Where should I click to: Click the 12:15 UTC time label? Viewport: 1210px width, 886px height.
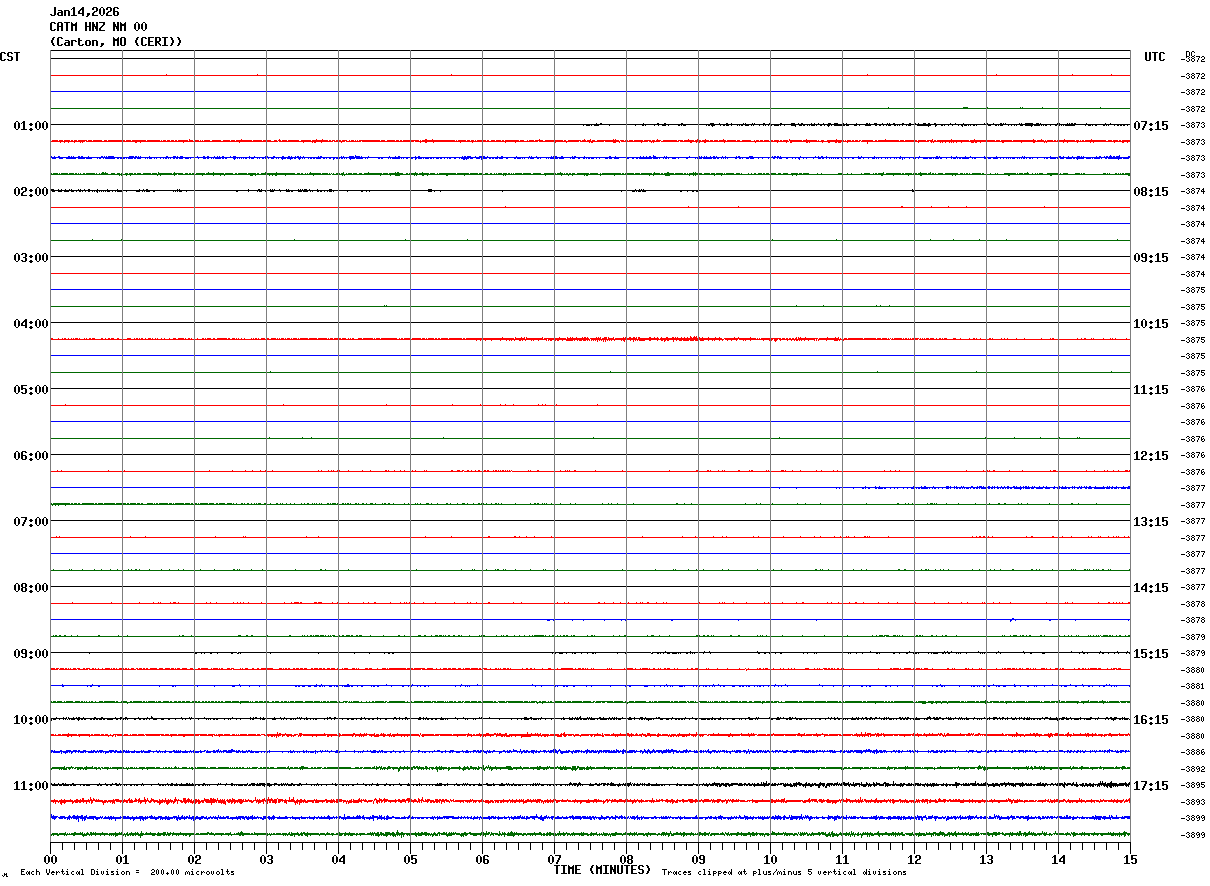click(x=1150, y=456)
